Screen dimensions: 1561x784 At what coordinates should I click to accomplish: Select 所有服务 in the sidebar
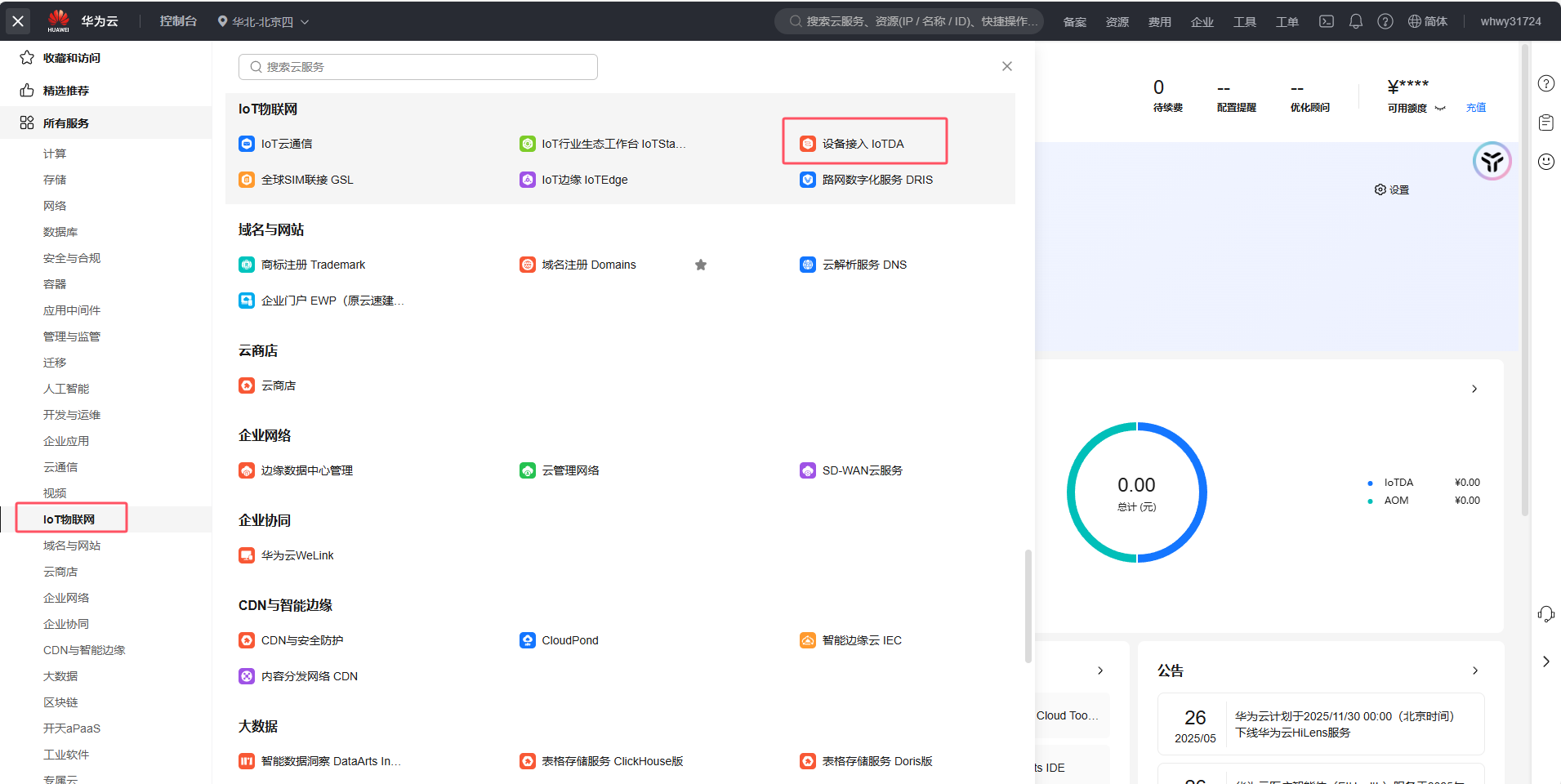(106, 122)
